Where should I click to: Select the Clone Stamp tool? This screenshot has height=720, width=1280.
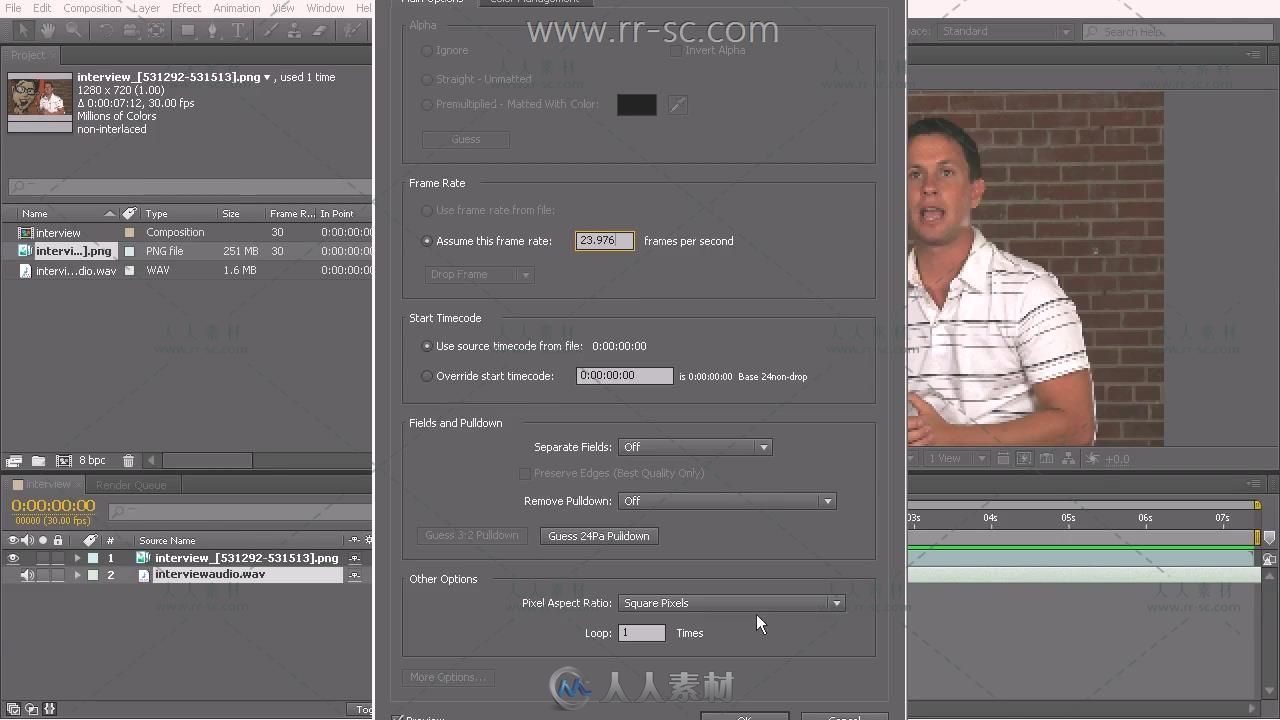[295, 30]
